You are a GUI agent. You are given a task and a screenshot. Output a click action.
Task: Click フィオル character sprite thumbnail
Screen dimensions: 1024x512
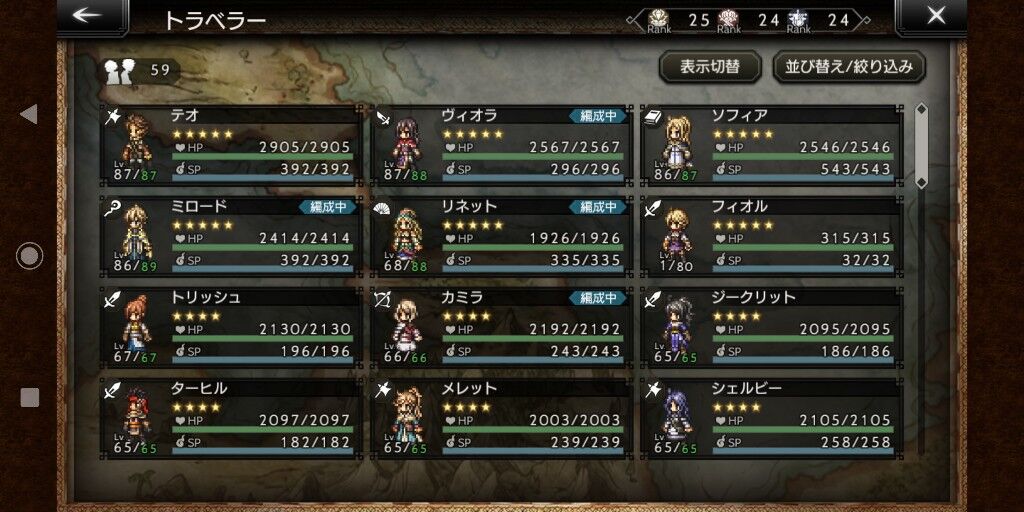[x=676, y=233]
